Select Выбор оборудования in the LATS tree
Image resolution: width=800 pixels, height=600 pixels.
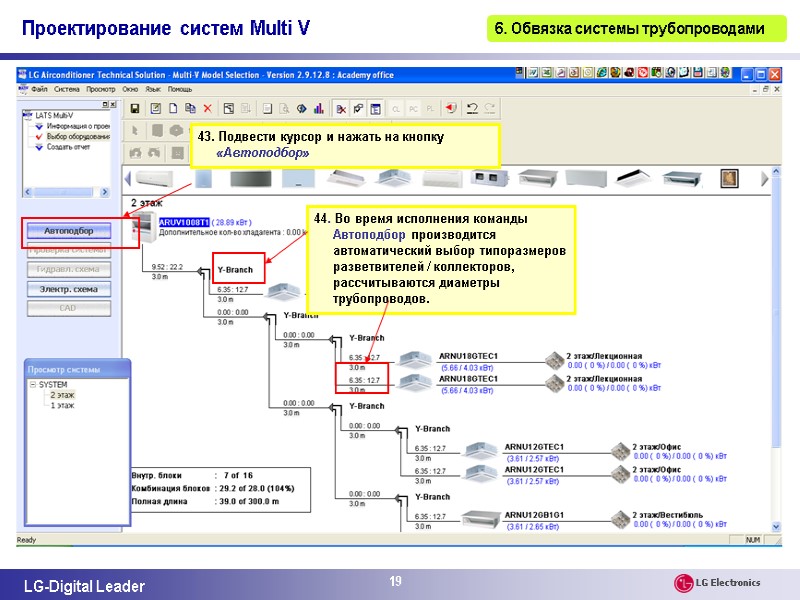click(x=78, y=137)
